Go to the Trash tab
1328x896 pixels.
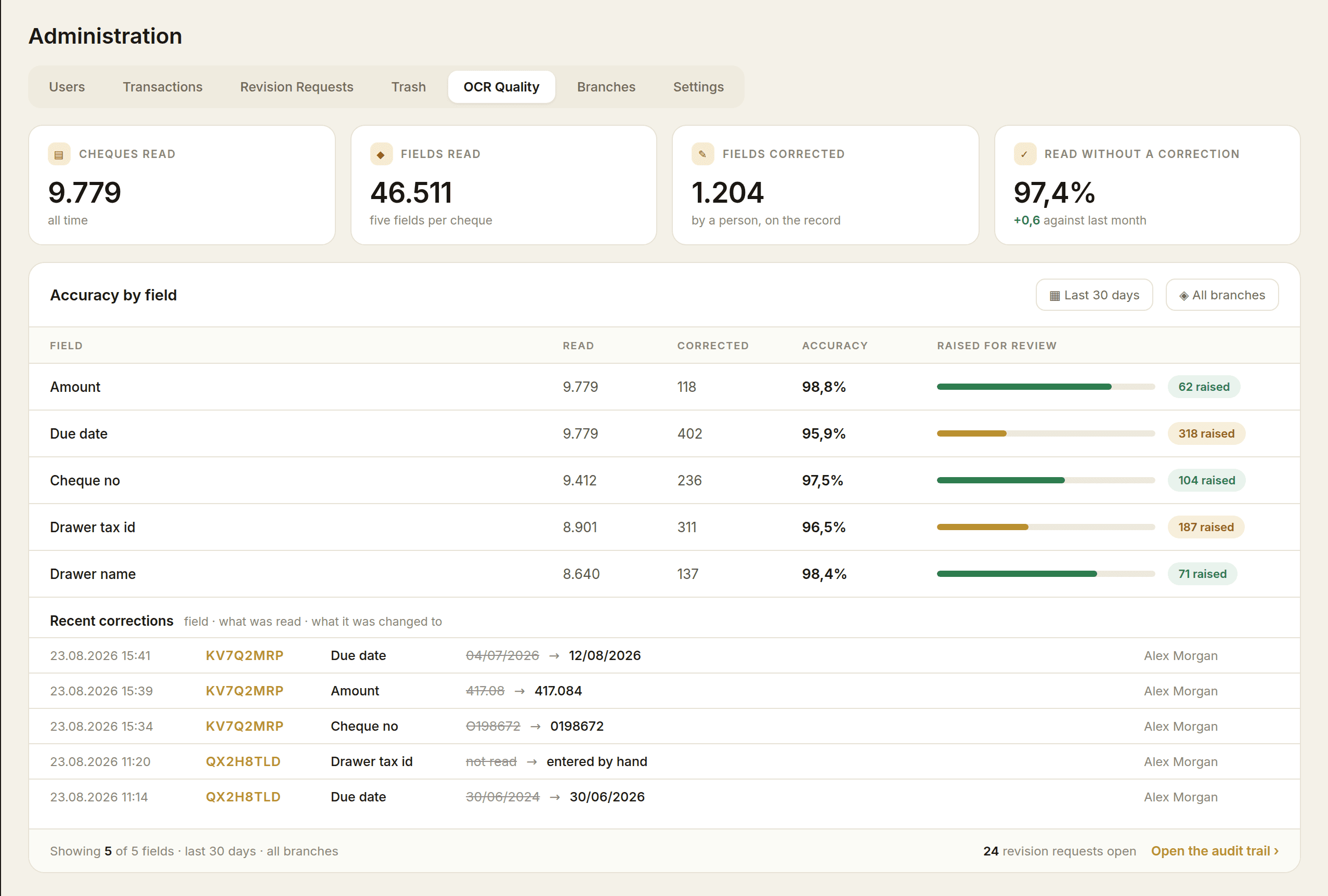point(409,87)
